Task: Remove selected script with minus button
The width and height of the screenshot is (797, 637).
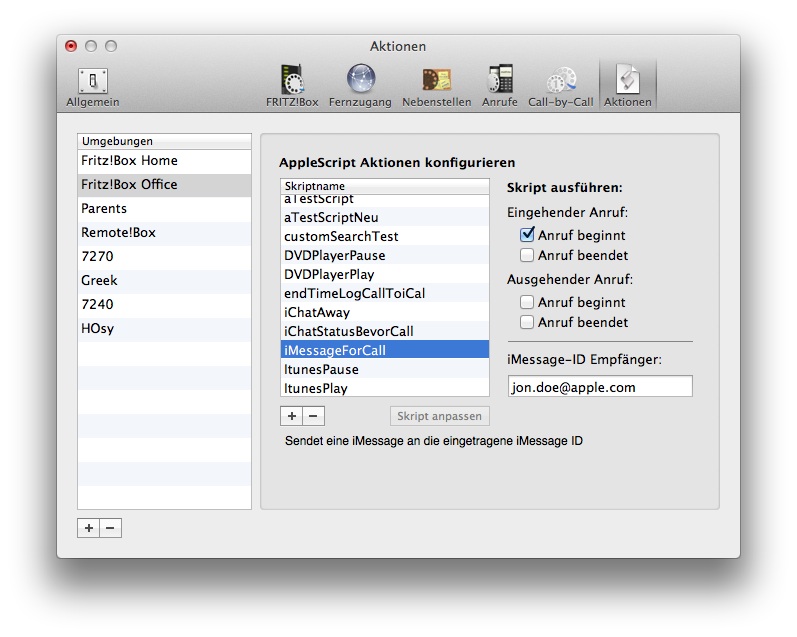Action: pos(313,416)
